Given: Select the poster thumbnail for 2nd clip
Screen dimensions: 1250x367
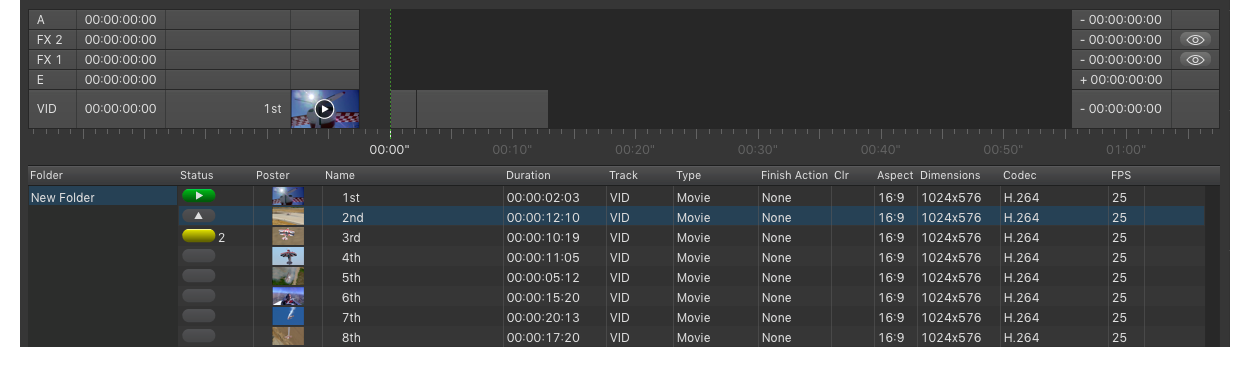Looking at the screenshot, I should click(288, 217).
